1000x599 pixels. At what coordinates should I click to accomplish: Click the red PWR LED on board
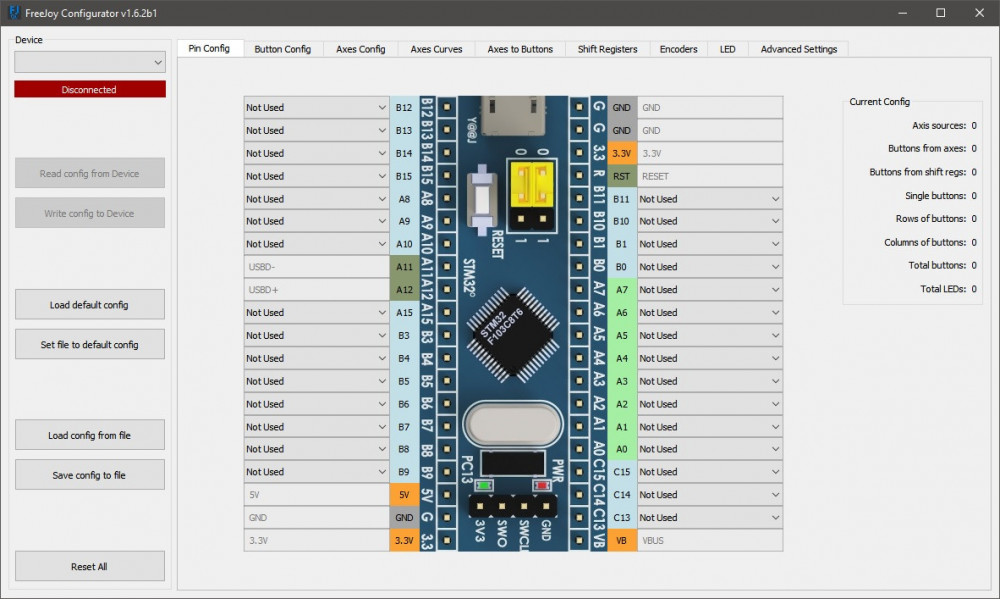[x=541, y=485]
